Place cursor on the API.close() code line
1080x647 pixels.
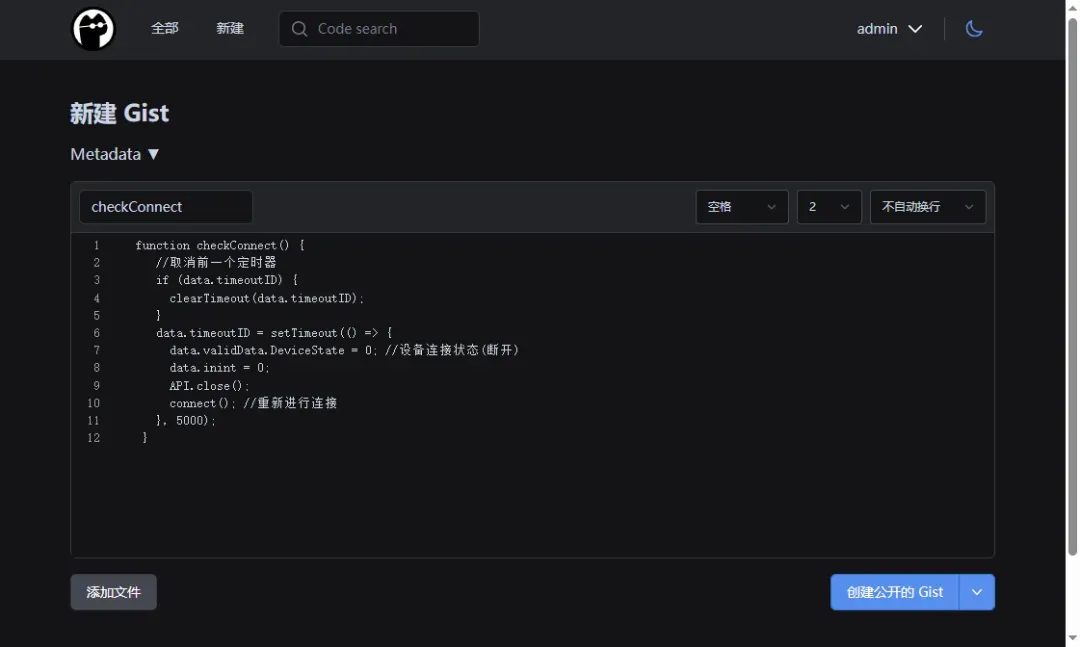(x=210, y=386)
